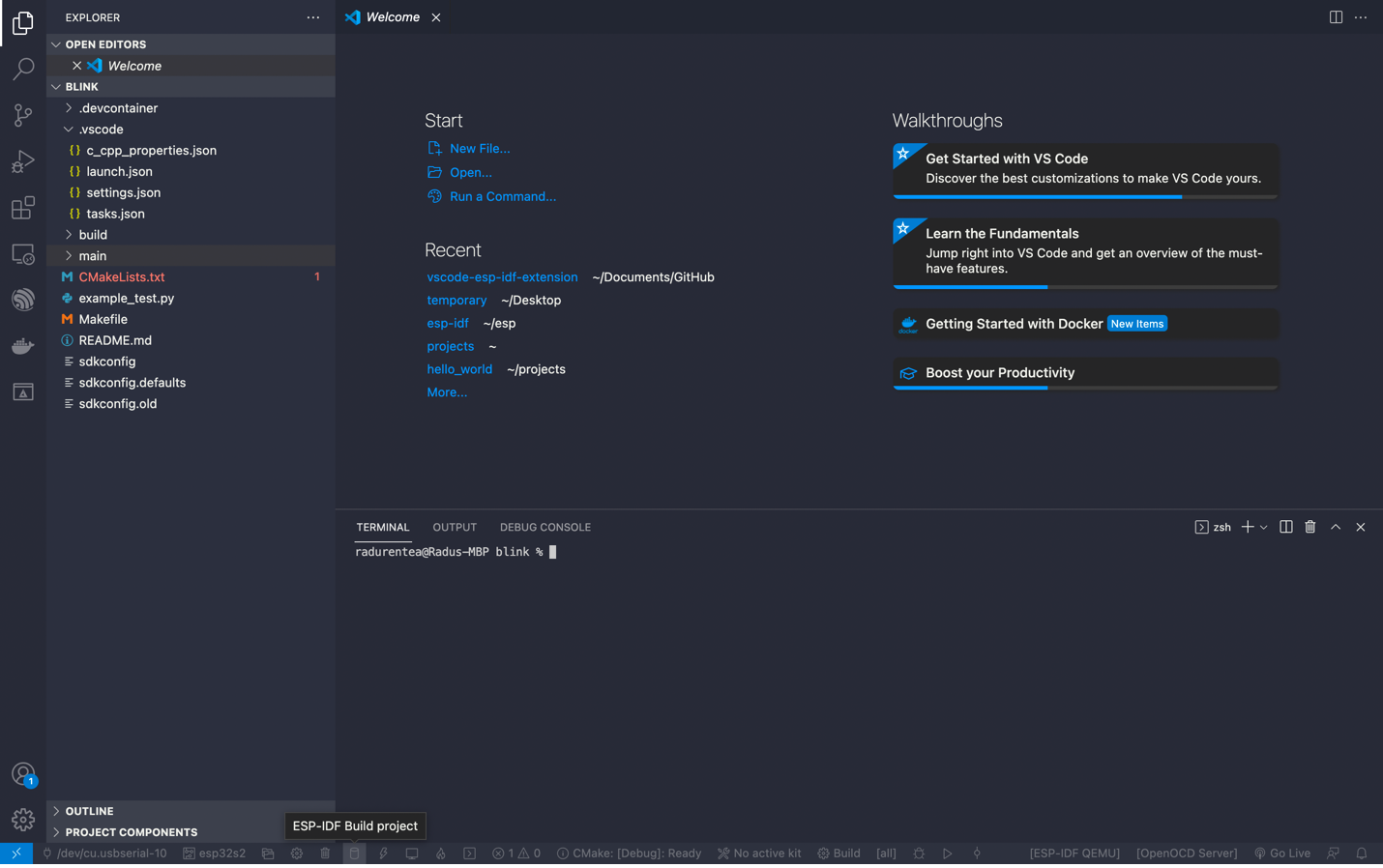Screen dimensions: 1383x868
Task: Flash the project using the lightning icon
Action: point(383,854)
